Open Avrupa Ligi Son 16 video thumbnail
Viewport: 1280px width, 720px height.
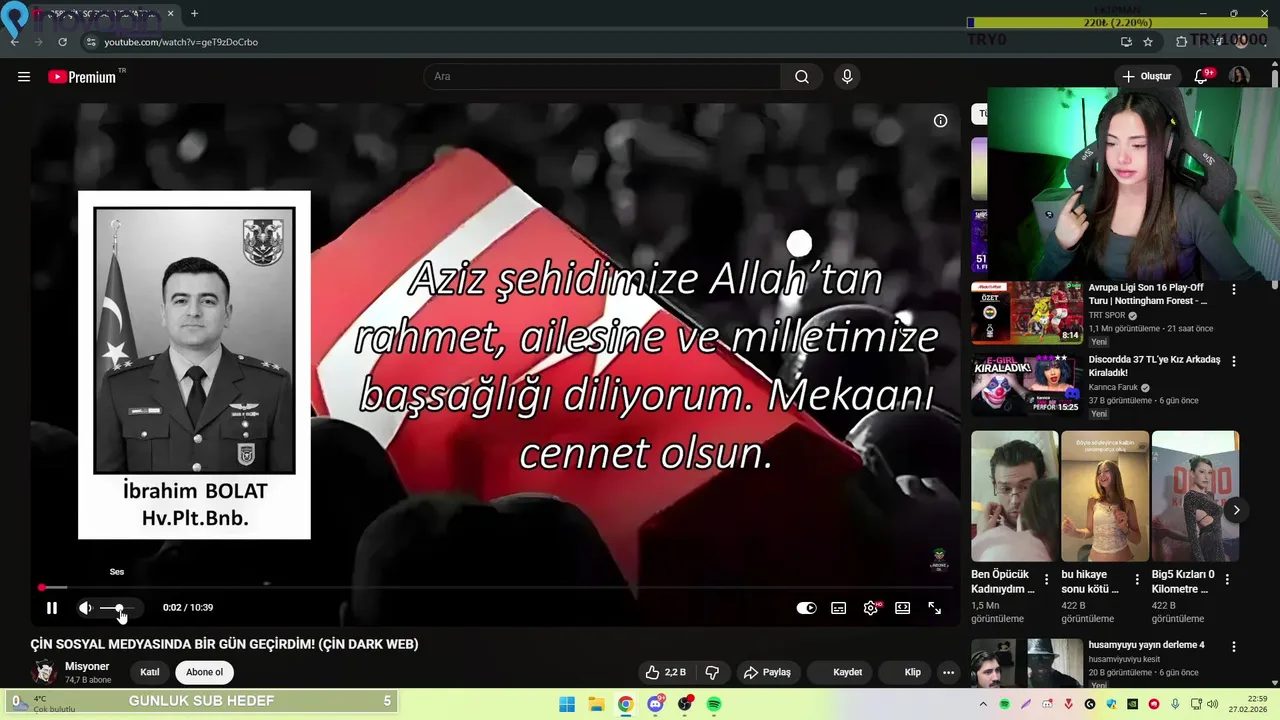coord(1027,312)
